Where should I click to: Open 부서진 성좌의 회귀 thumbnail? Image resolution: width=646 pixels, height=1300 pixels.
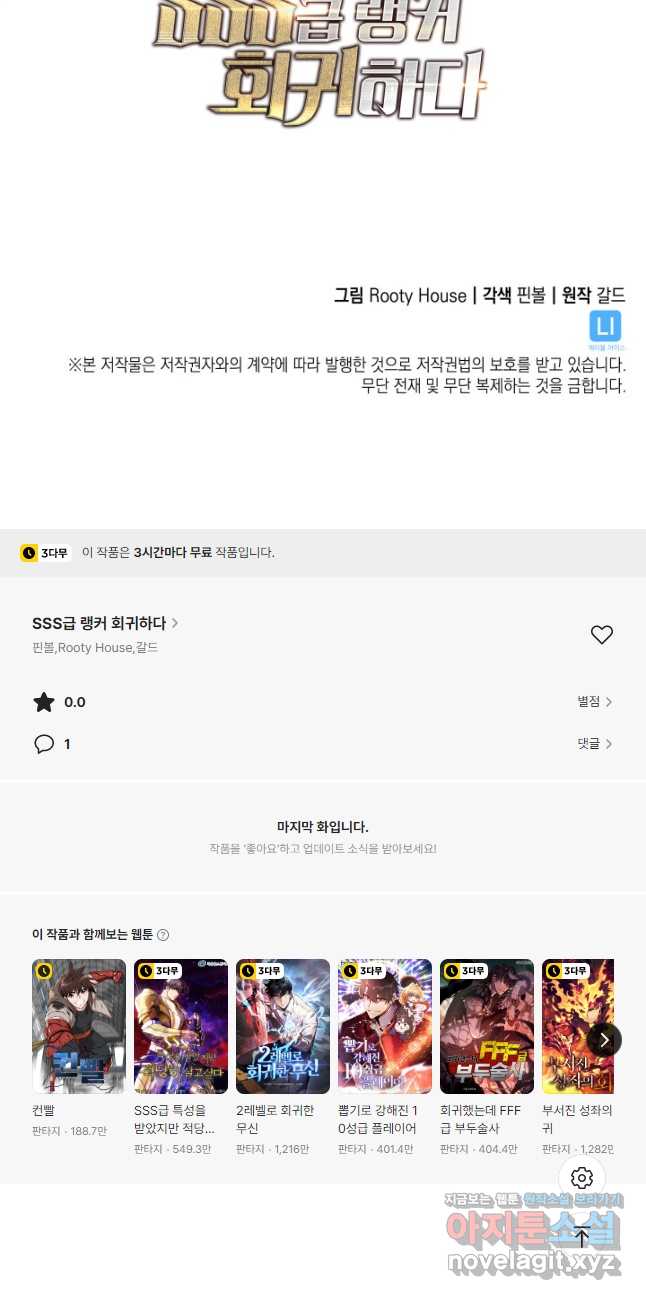point(578,1027)
